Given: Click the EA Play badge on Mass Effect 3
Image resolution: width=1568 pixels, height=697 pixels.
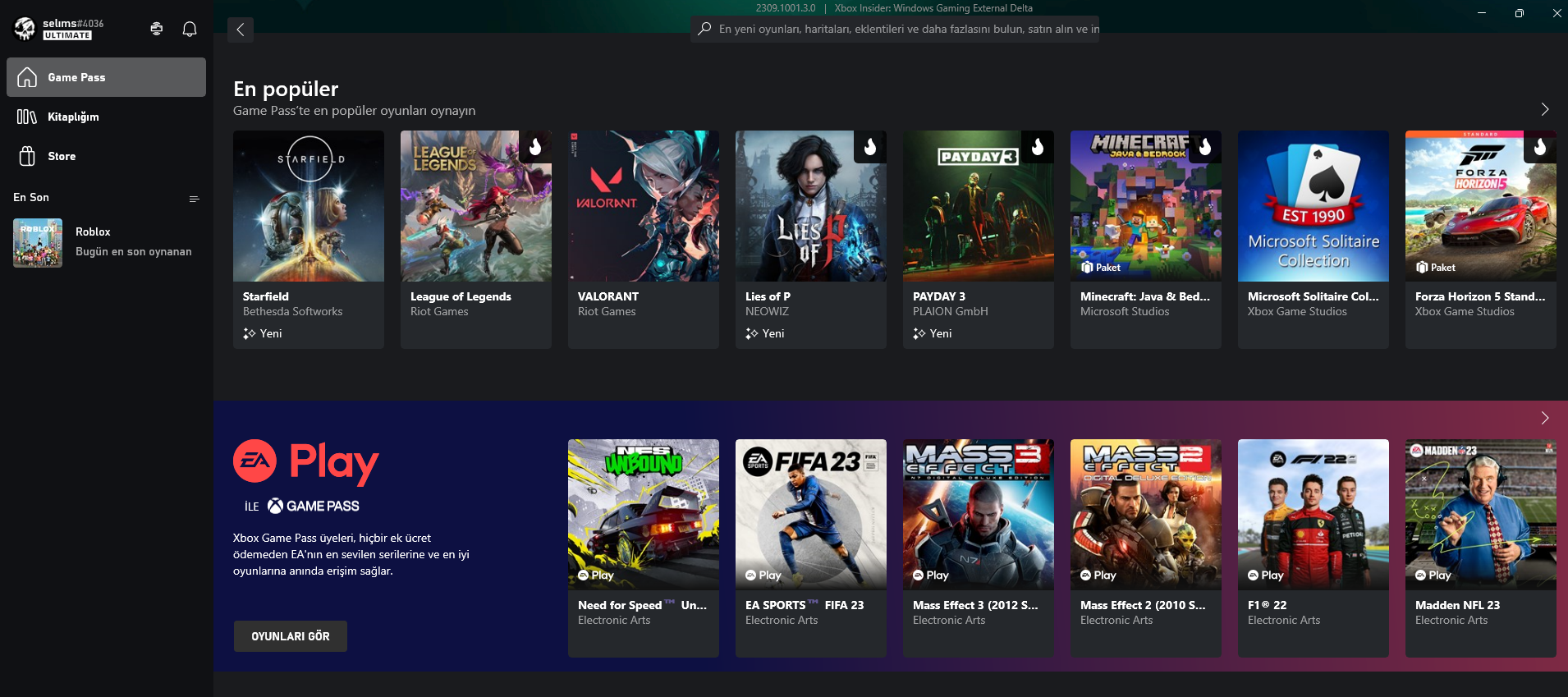Looking at the screenshot, I should 931,575.
